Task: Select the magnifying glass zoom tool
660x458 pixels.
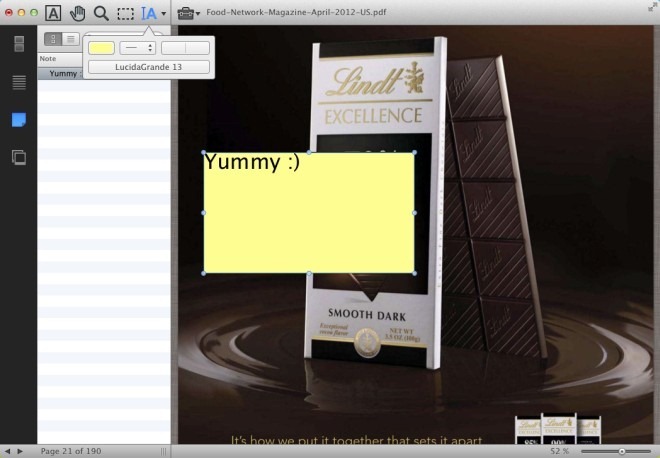Action: 101,13
